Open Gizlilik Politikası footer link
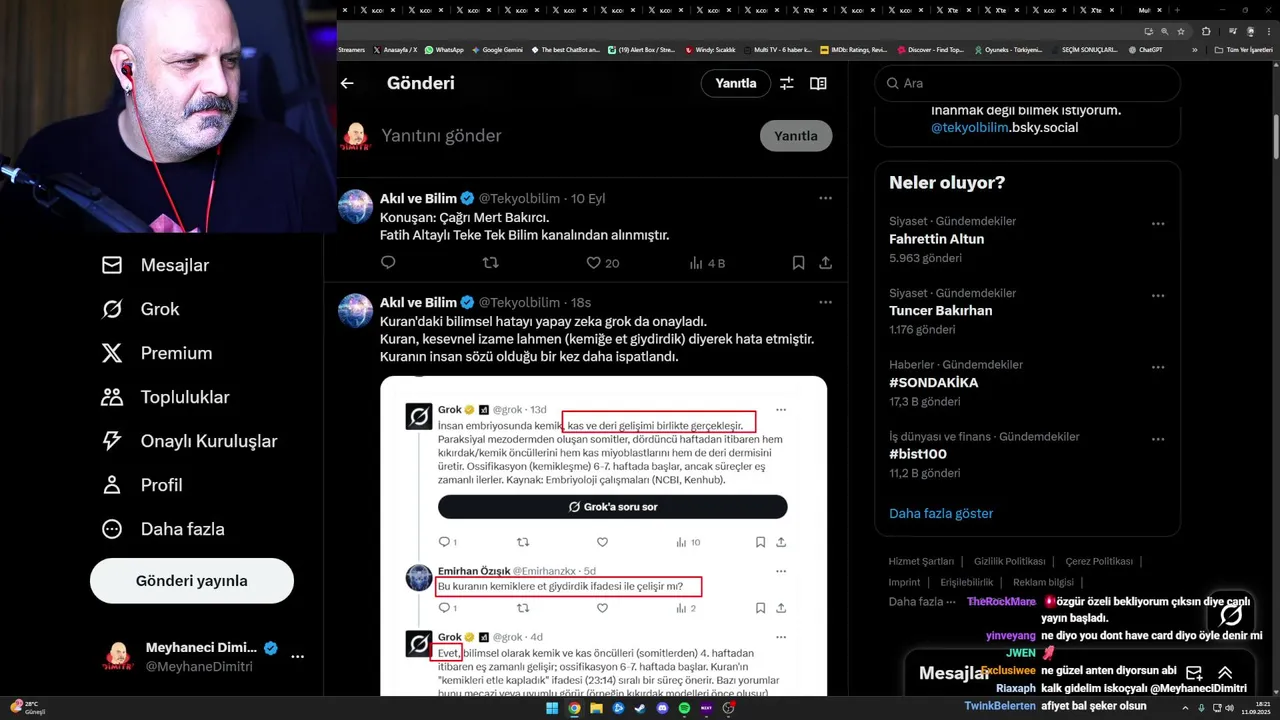Image resolution: width=1280 pixels, height=720 pixels. 1010,561
